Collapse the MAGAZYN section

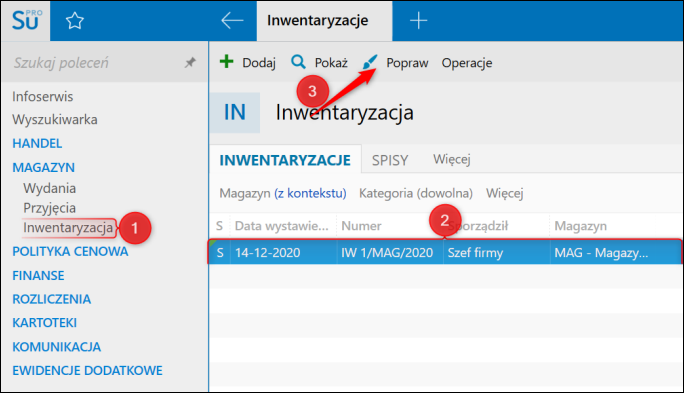coord(44,167)
